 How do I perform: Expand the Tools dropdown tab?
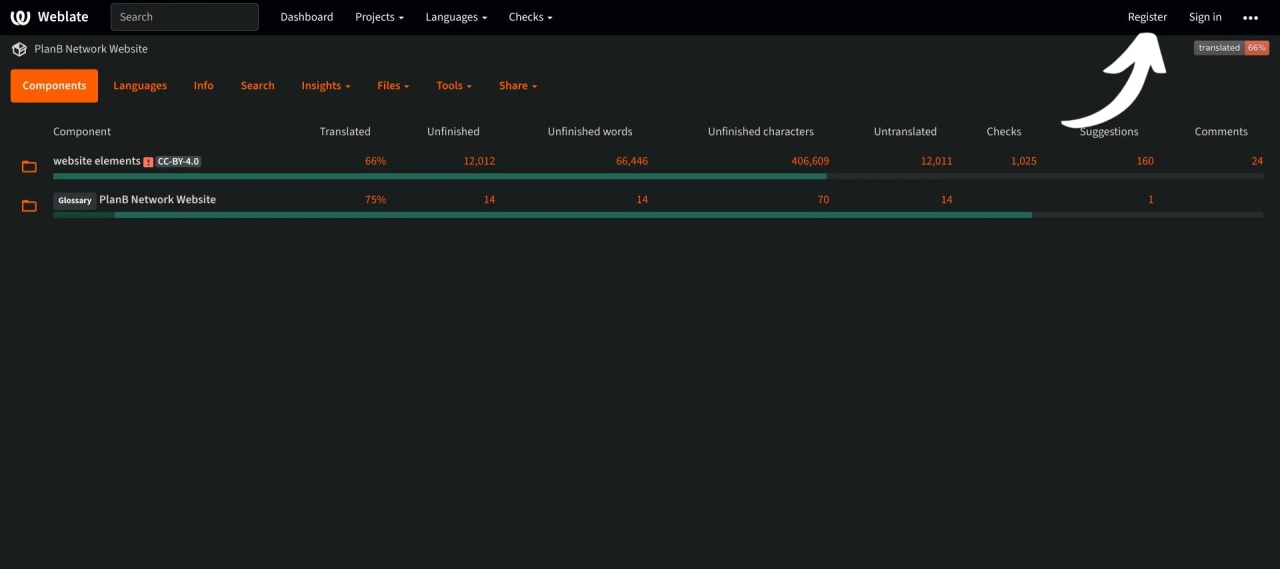pos(454,86)
